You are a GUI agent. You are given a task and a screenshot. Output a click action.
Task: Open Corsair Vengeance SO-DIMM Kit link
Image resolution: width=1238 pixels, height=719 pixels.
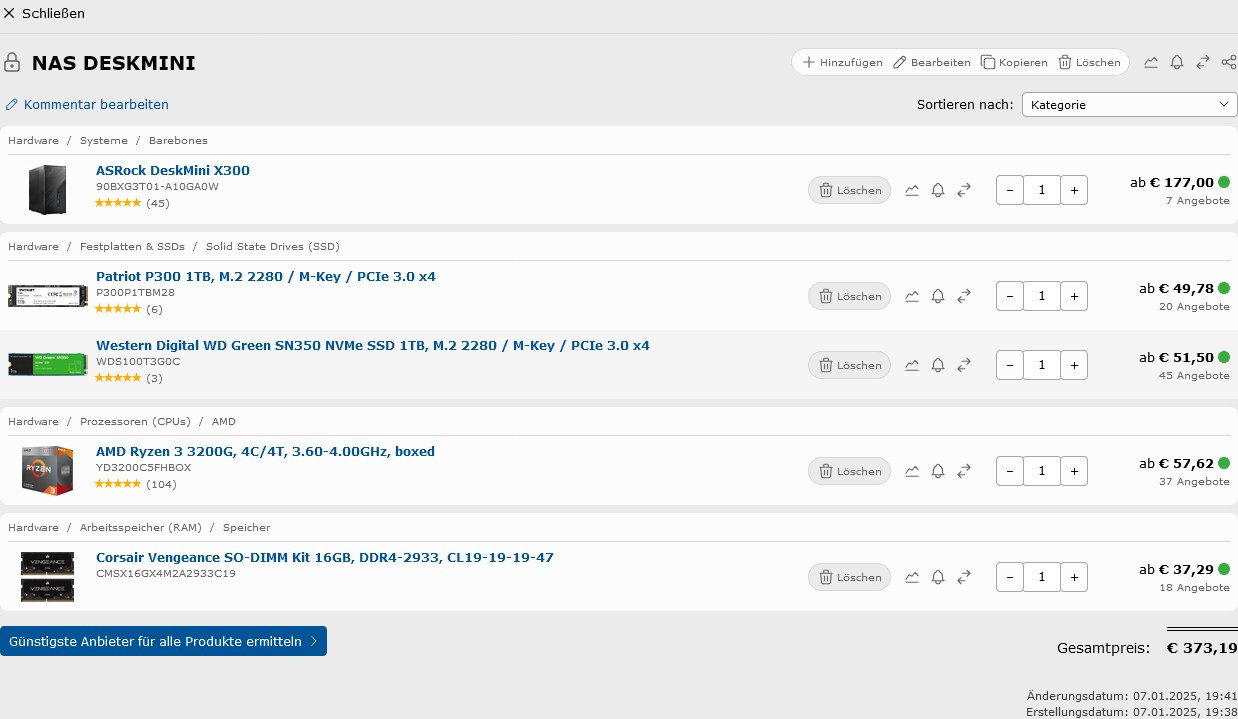click(325, 557)
